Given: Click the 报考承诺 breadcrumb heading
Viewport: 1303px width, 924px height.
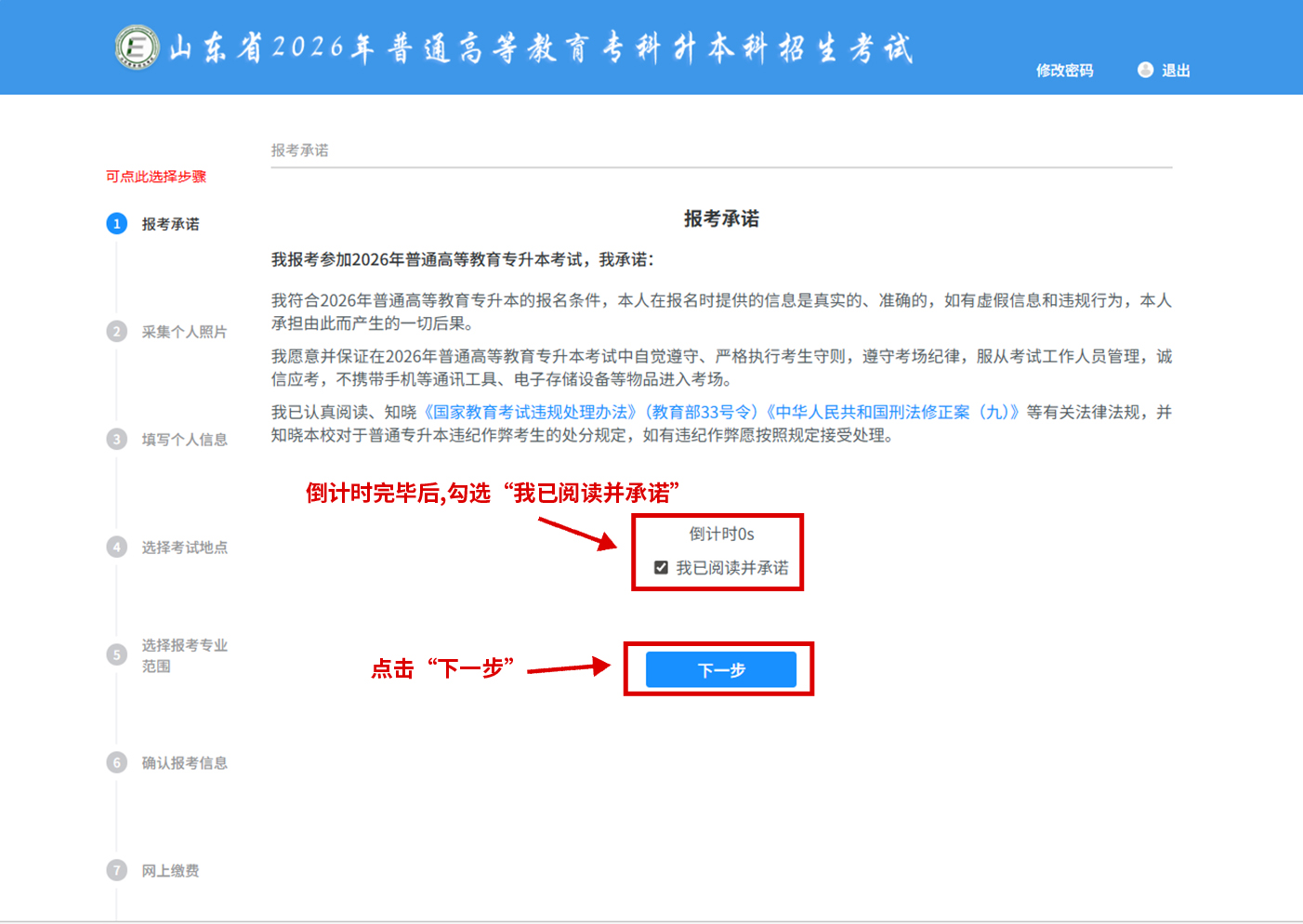Looking at the screenshot, I should point(299,151).
